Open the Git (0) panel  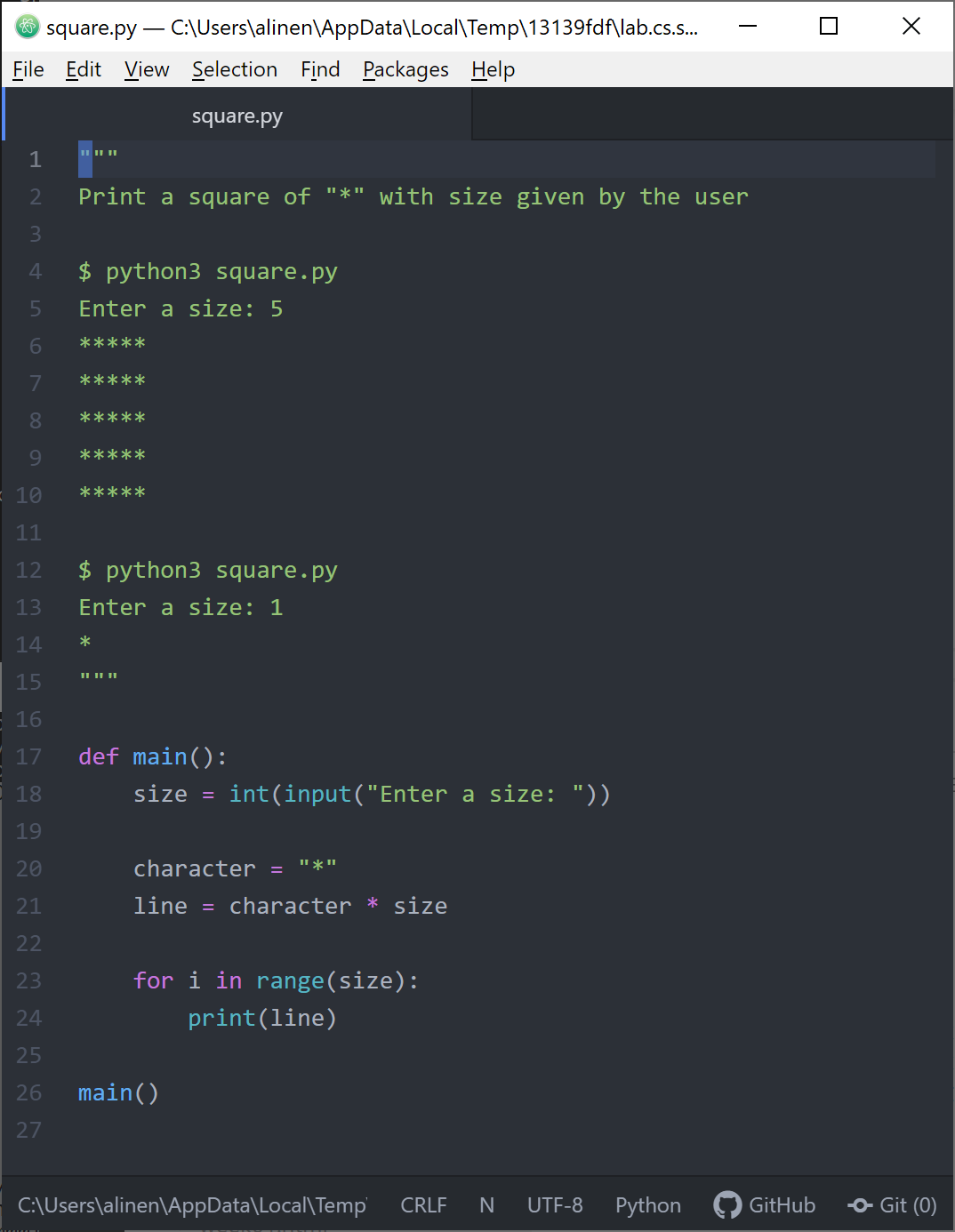[893, 1205]
